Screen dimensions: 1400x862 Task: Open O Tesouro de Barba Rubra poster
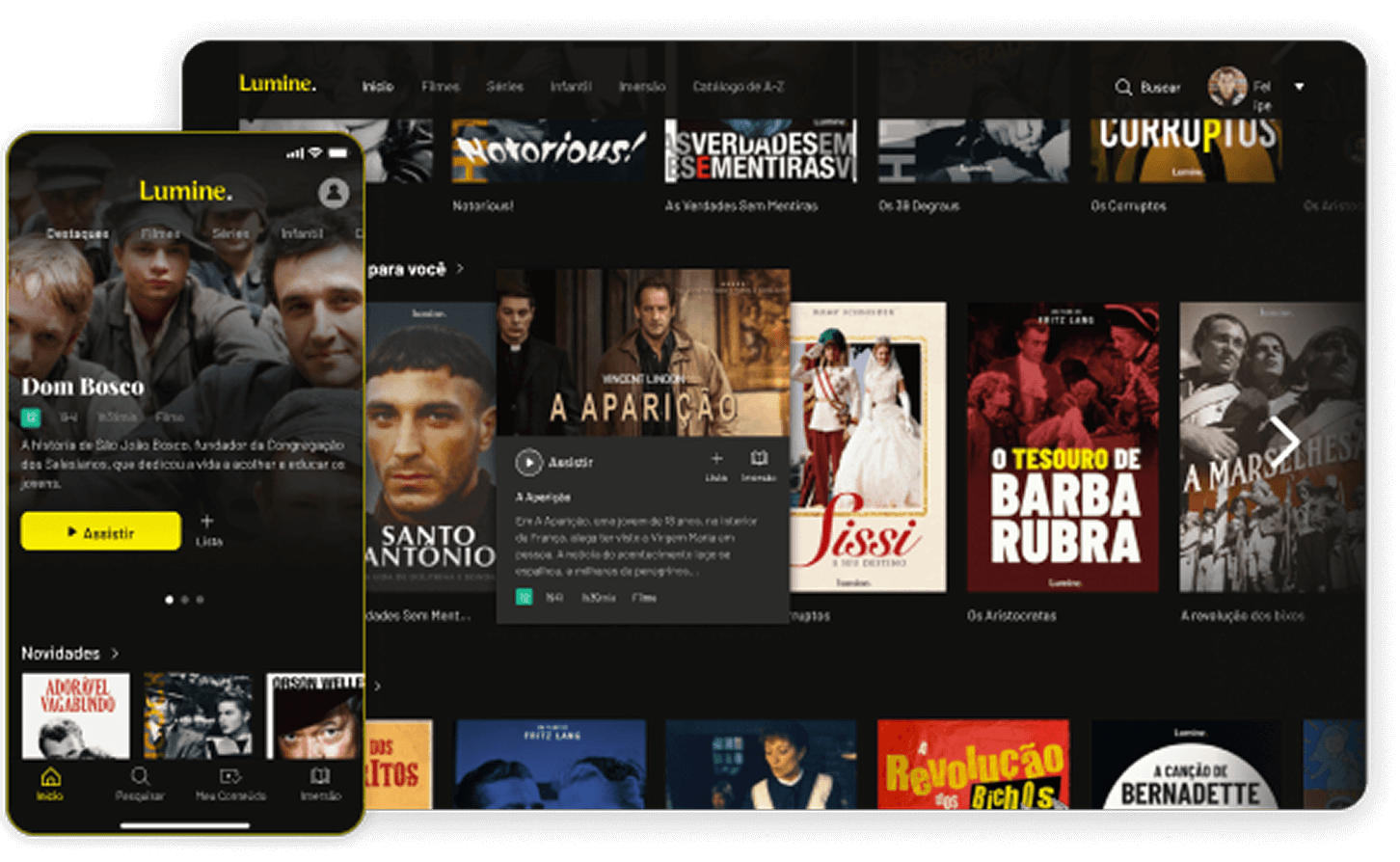coord(1063,447)
